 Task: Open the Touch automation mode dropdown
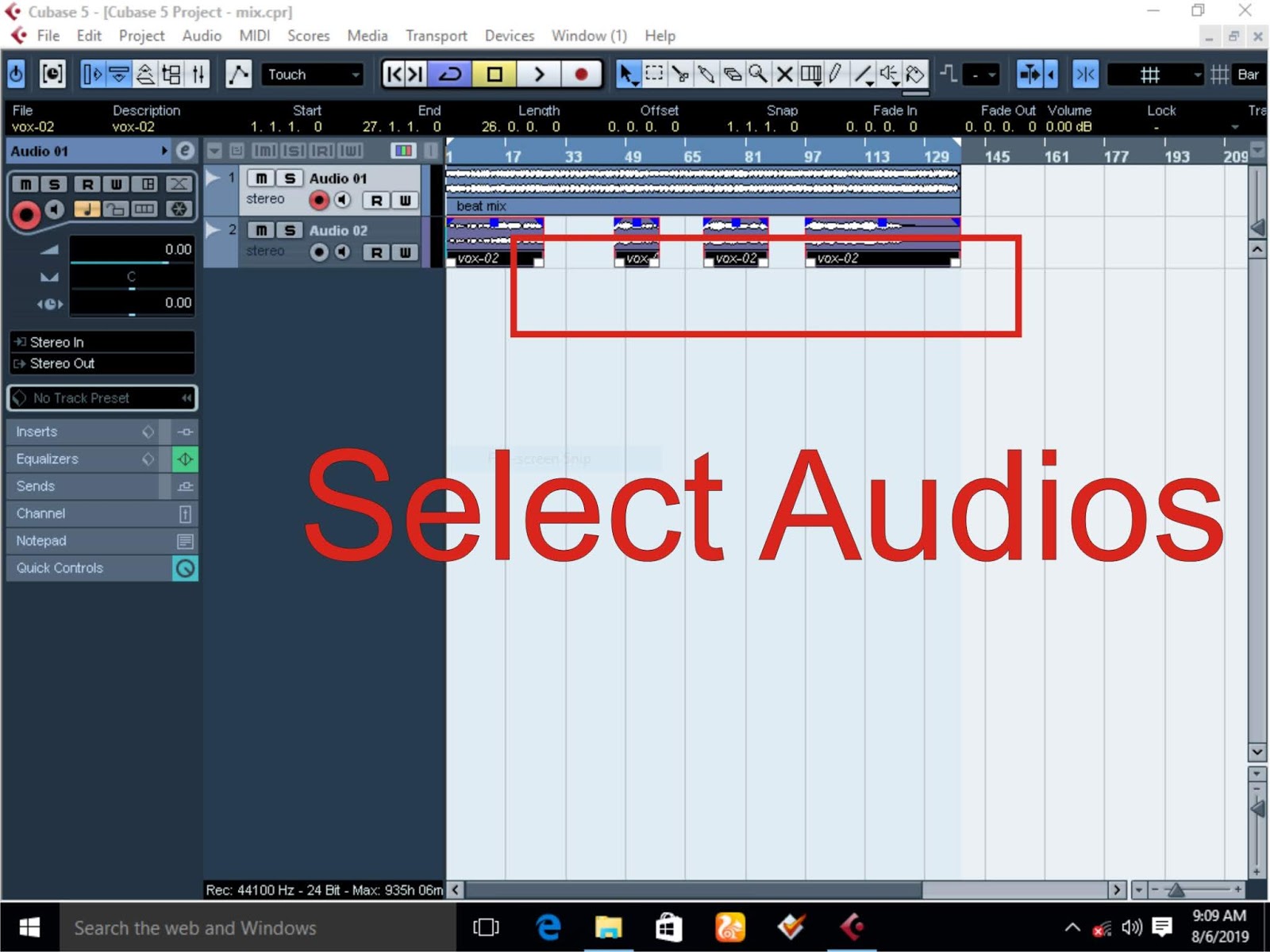[312, 74]
